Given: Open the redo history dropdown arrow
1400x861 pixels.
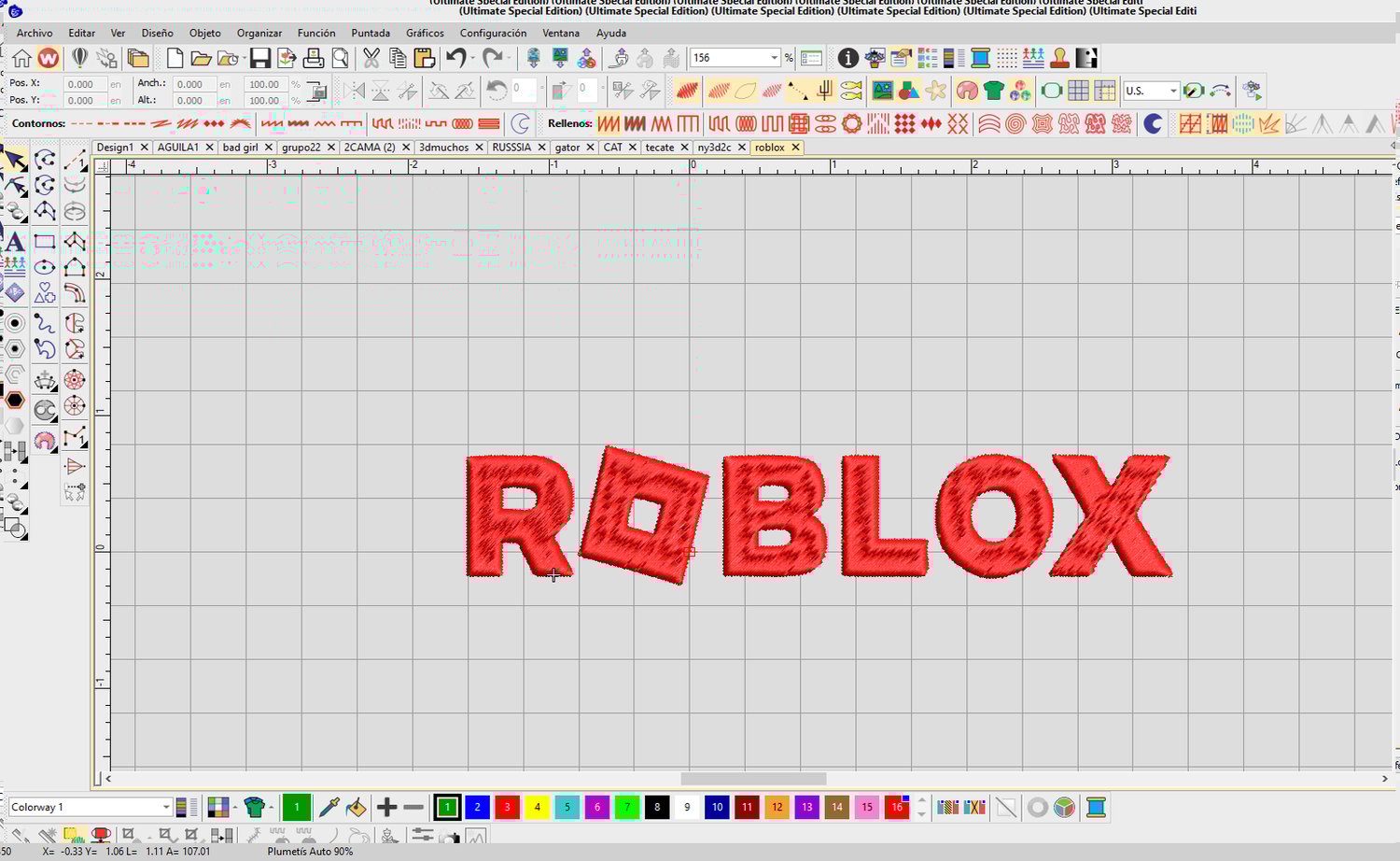Looking at the screenshot, I should click(x=510, y=59).
